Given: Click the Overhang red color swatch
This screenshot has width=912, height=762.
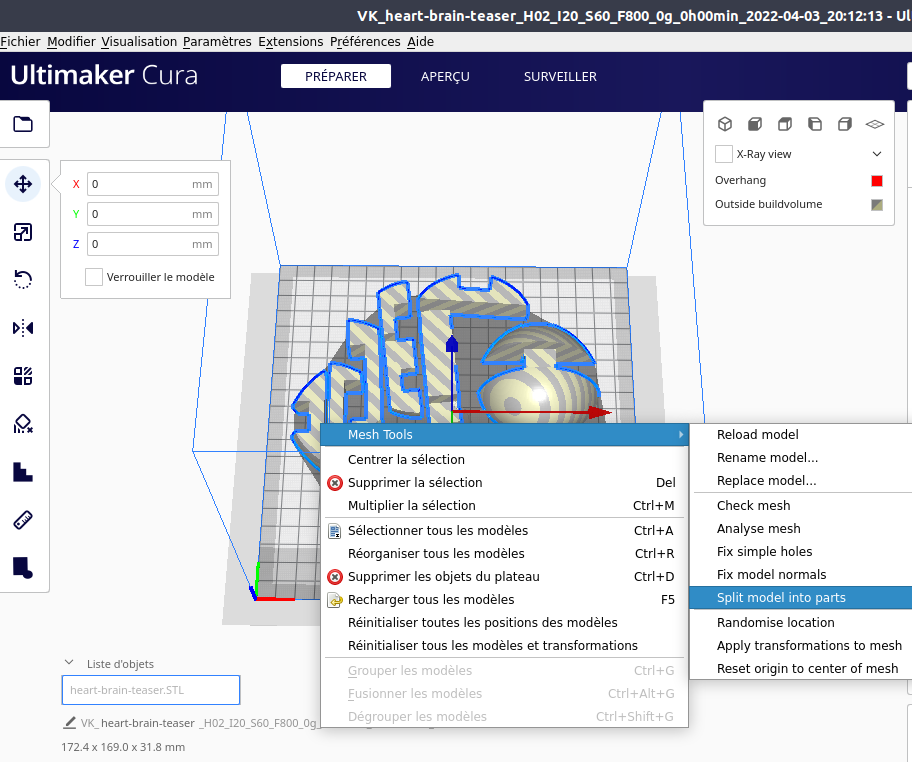Looking at the screenshot, I should coord(877,181).
